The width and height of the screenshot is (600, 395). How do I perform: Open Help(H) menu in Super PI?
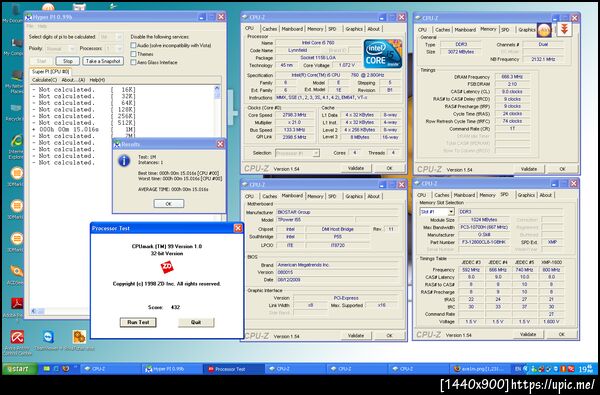97,80
